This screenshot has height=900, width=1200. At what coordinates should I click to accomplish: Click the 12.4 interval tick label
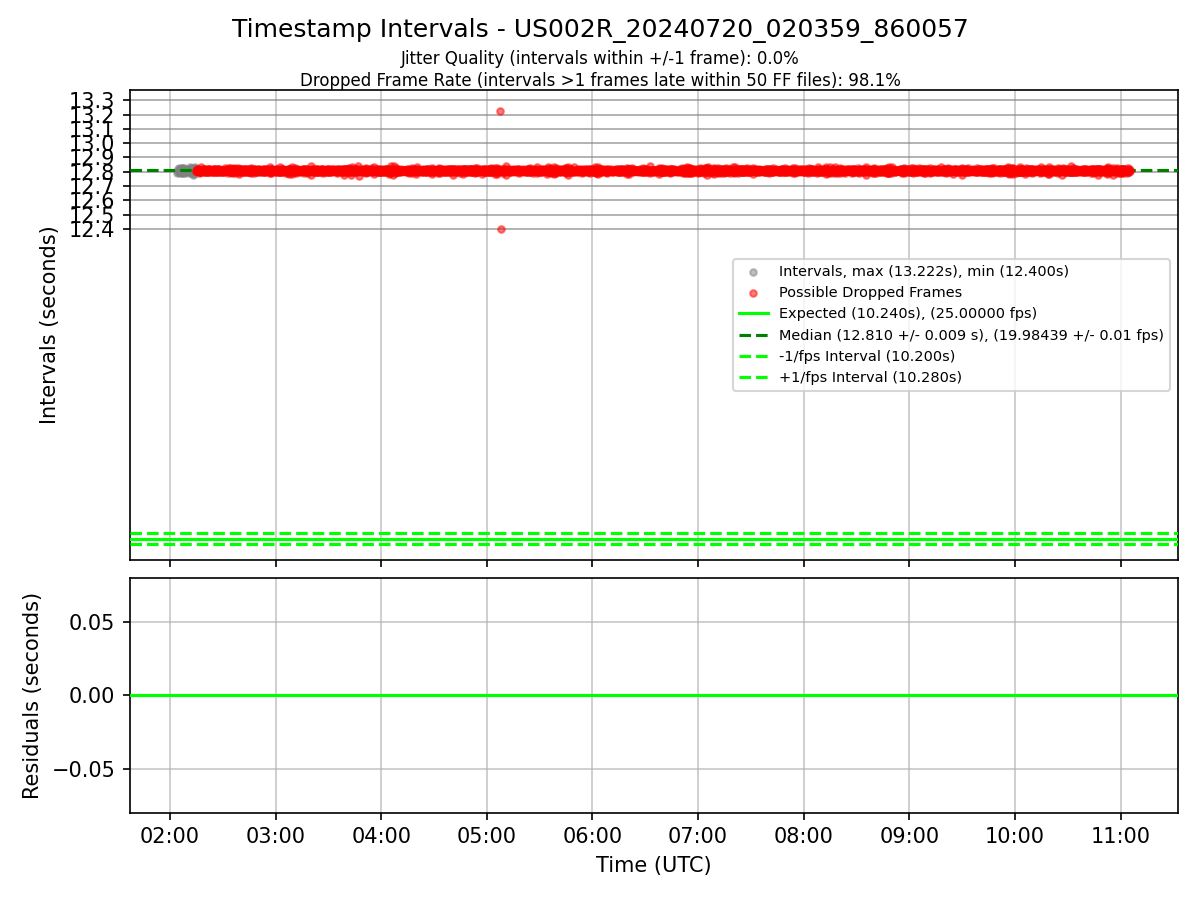coord(92,229)
